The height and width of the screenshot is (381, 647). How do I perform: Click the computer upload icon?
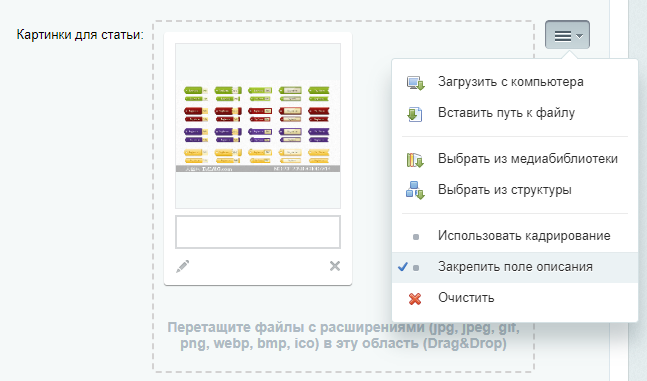point(415,83)
